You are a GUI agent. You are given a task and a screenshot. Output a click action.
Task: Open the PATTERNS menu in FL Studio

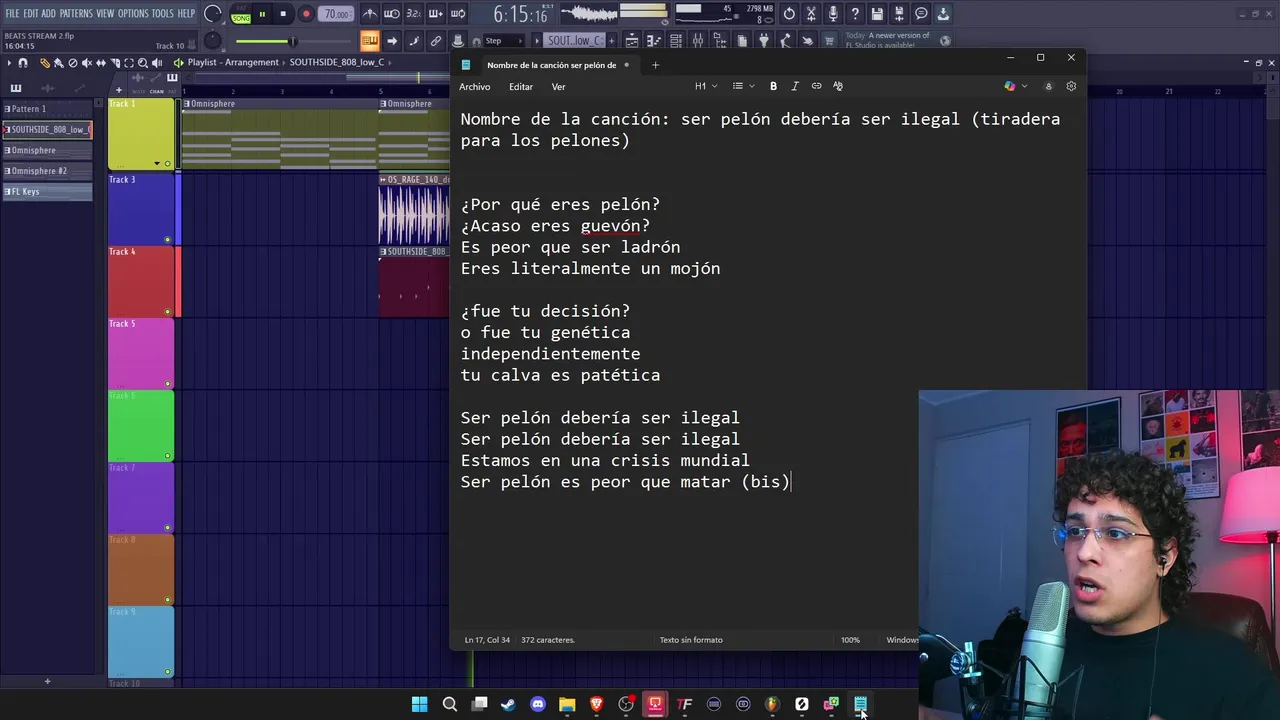pyautogui.click(x=76, y=14)
